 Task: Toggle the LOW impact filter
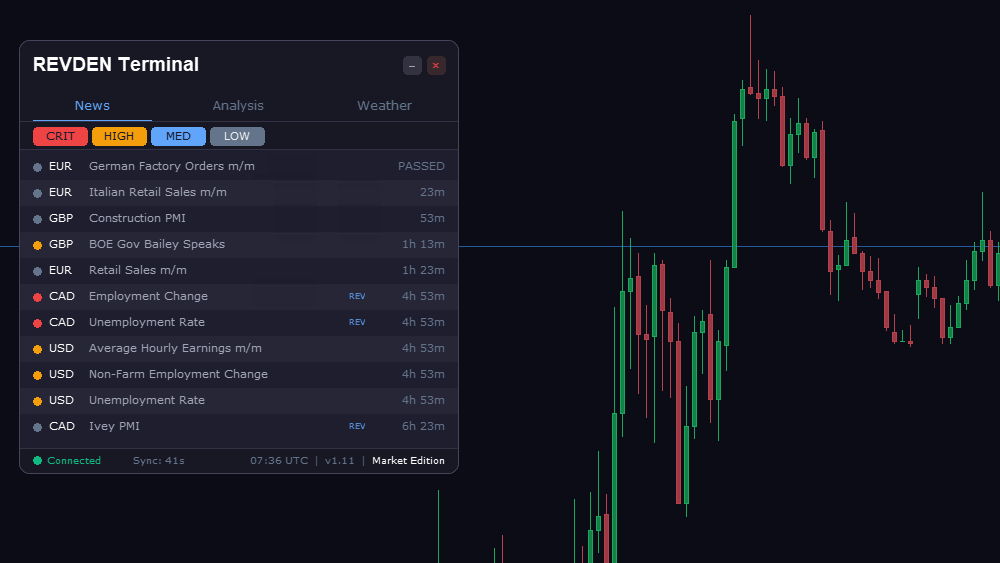point(237,136)
